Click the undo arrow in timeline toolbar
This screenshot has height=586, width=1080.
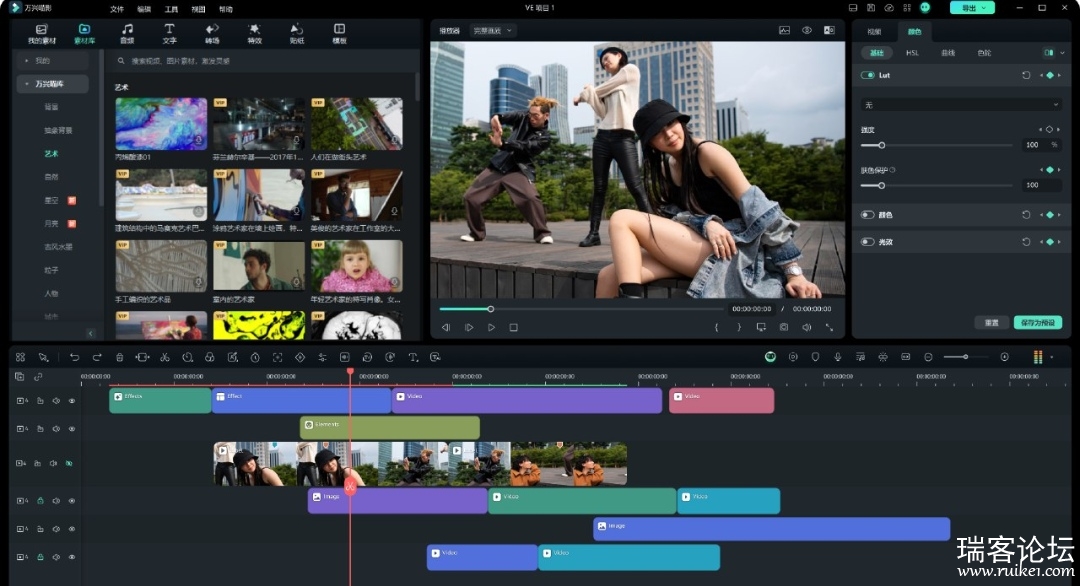[x=74, y=357]
